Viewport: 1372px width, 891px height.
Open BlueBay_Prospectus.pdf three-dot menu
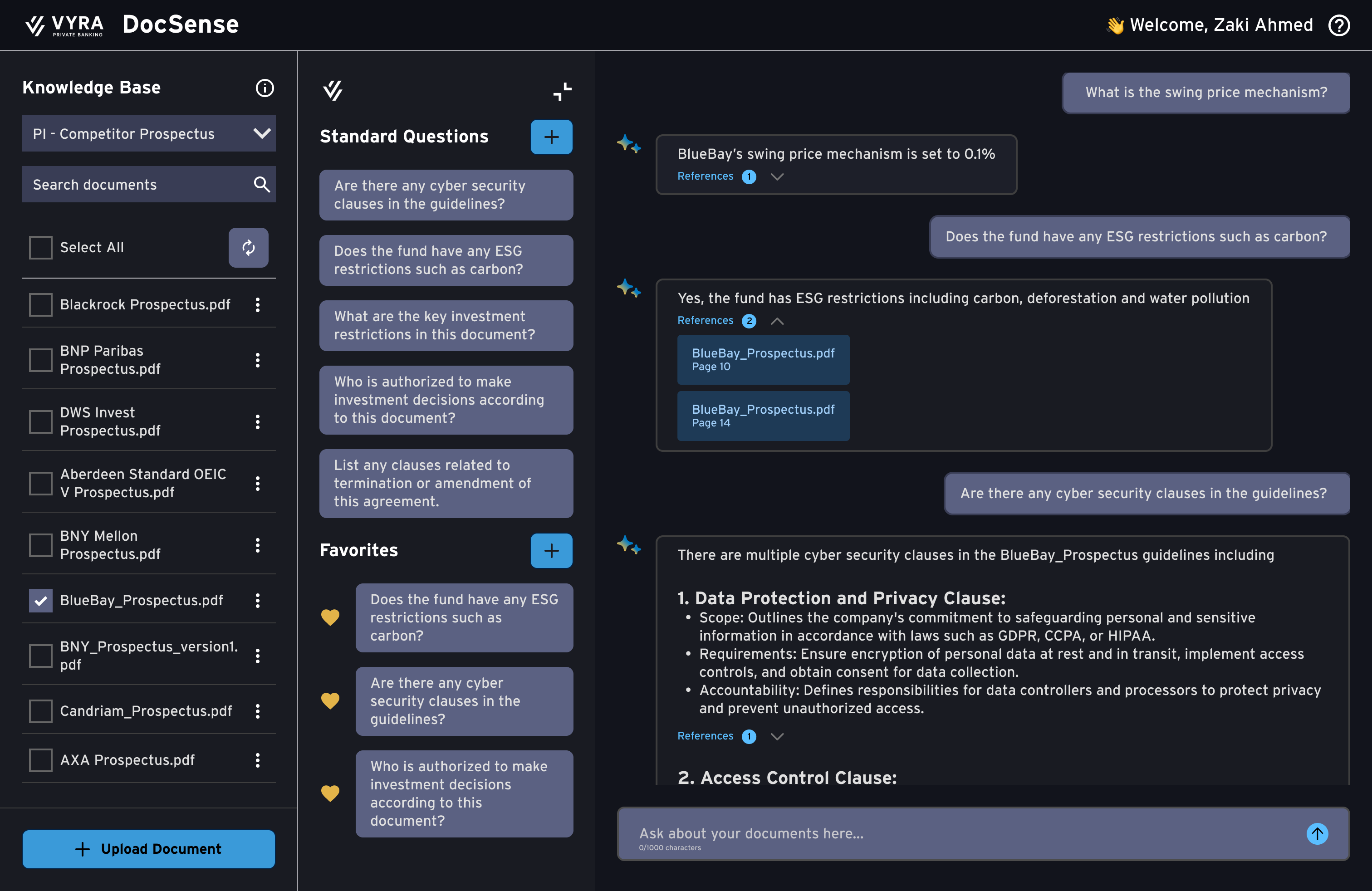[258, 601]
